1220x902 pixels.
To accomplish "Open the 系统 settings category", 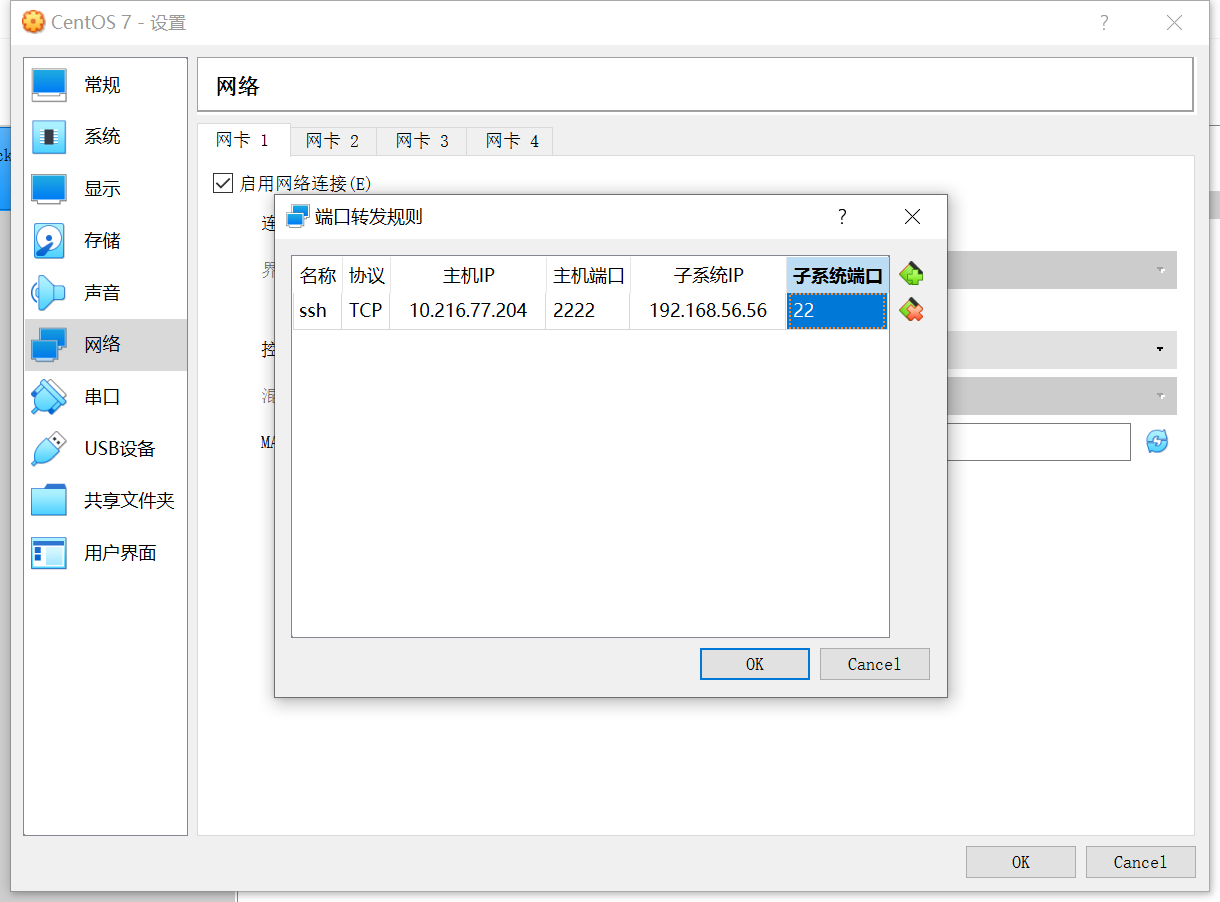I will 105,137.
